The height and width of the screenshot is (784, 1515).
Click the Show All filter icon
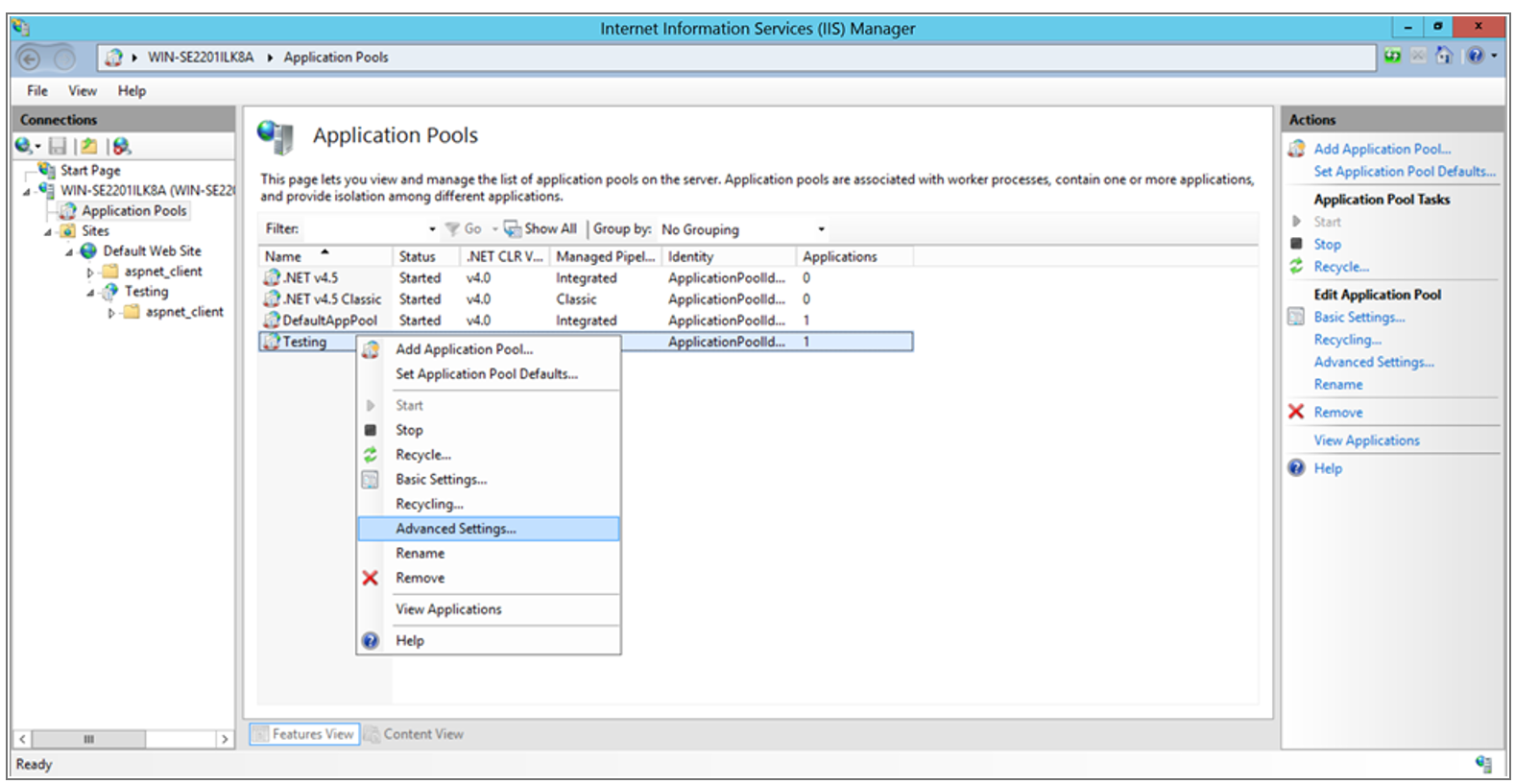[x=512, y=228]
